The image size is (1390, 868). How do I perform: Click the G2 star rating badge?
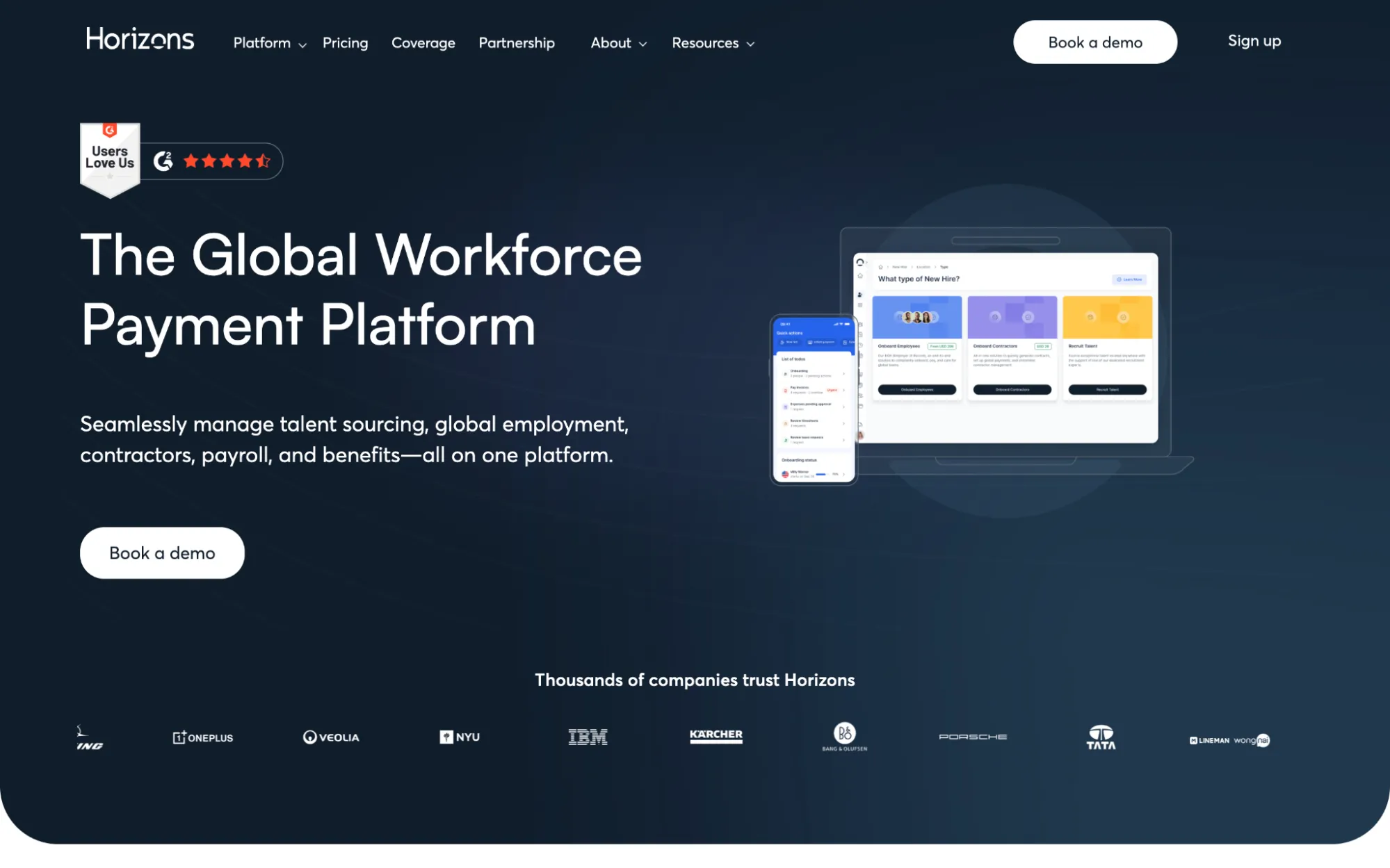coord(212,161)
